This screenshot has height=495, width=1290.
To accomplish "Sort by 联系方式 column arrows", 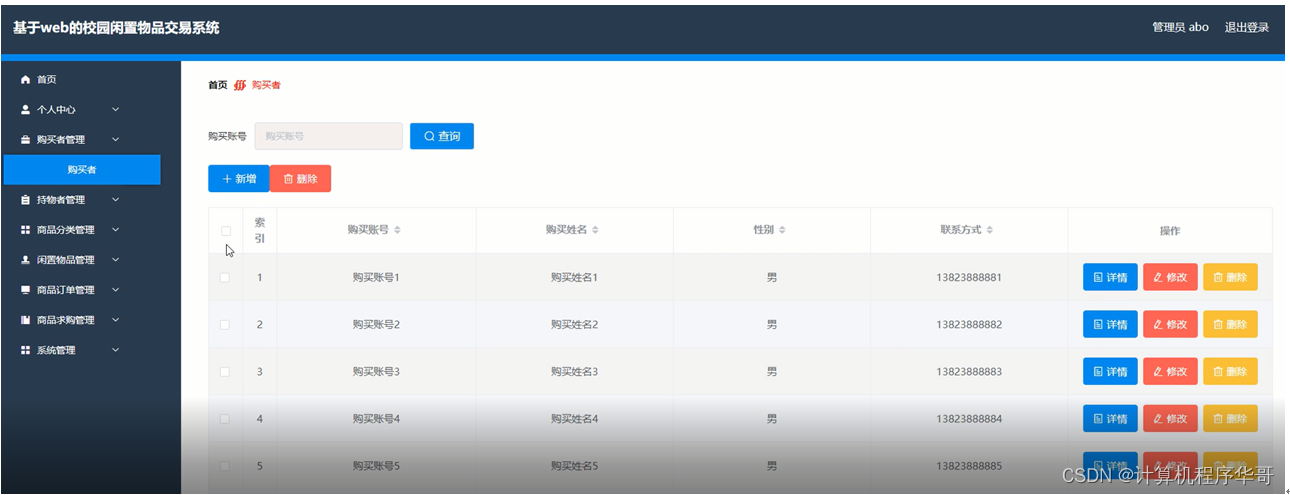I will pos(989,230).
